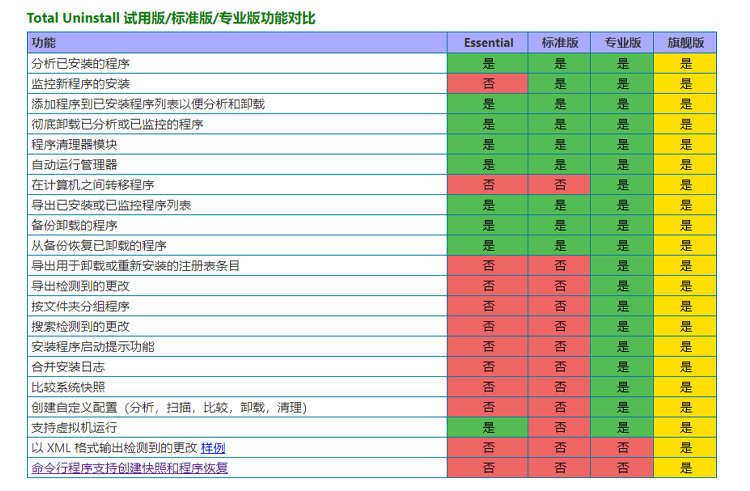Select row label 彻底卸载已分析或已监控的程序

[x=117, y=124]
